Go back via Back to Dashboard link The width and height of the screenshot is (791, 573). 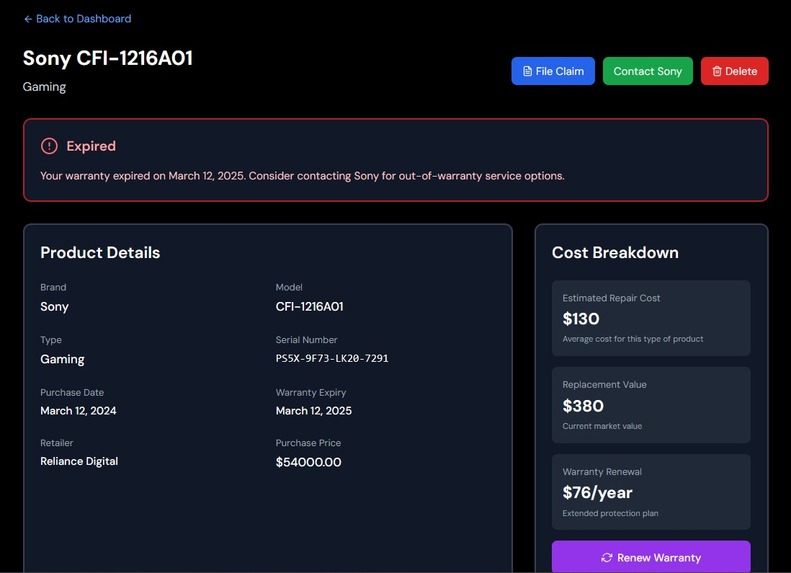[77, 19]
